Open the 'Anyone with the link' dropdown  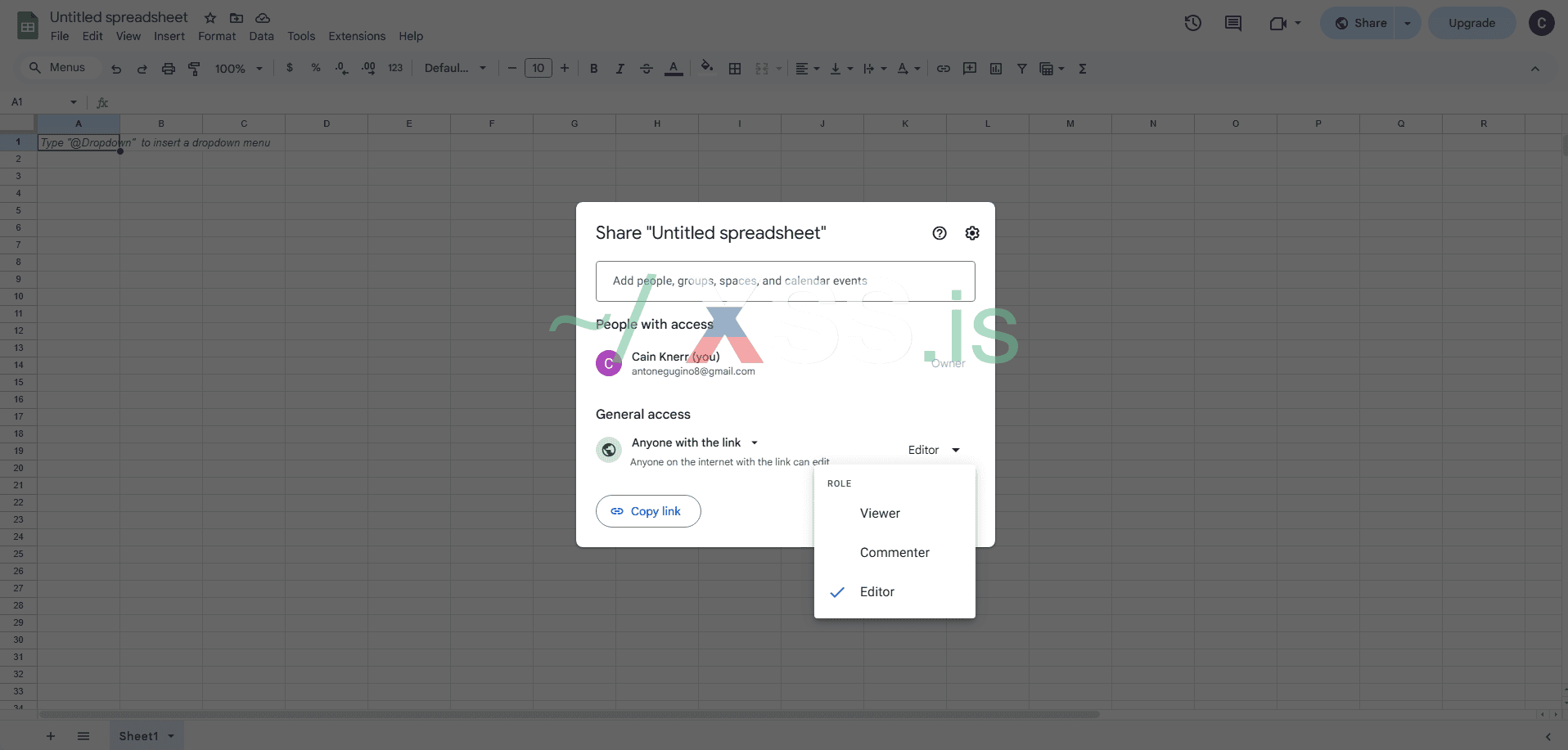[696, 442]
